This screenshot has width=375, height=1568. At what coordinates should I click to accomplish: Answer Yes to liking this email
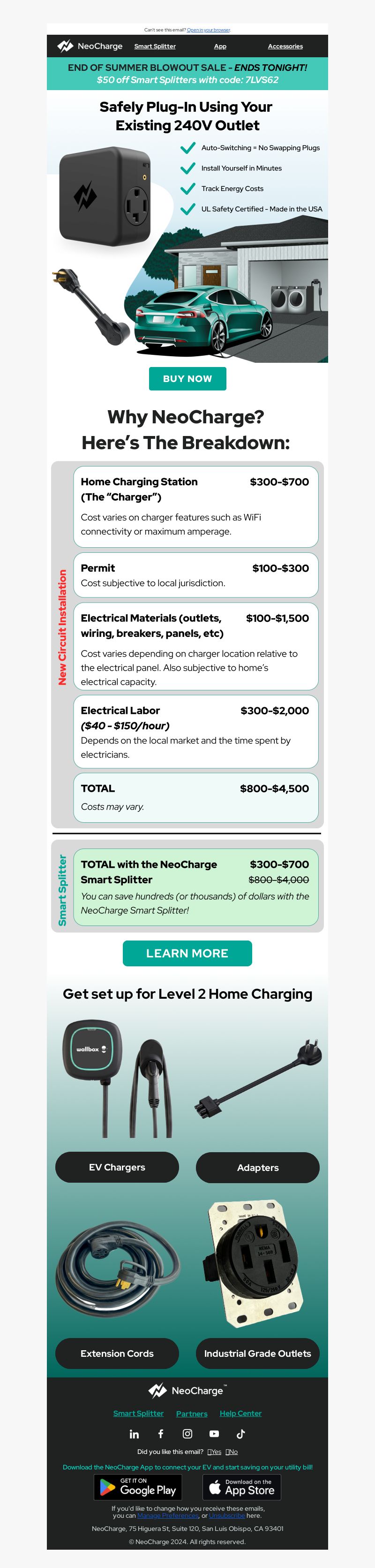(x=215, y=1452)
